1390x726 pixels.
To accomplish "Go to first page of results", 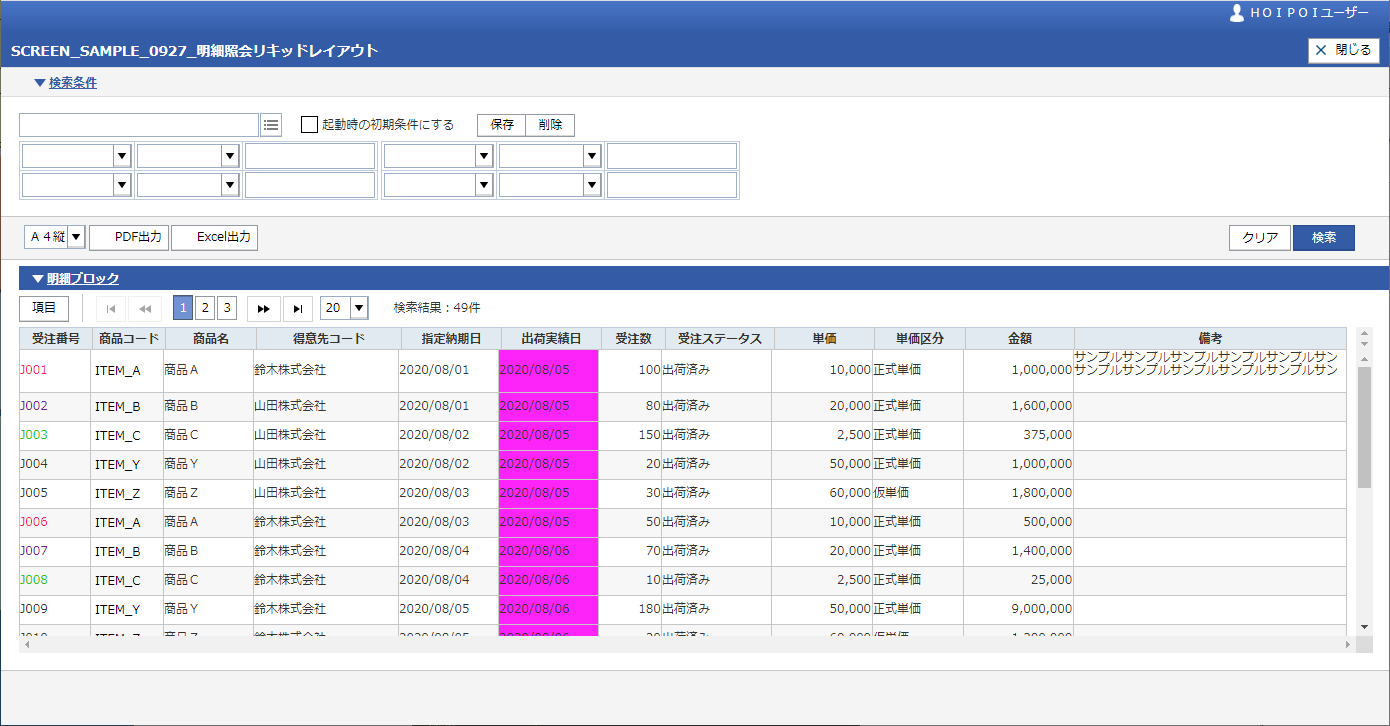I will click(x=110, y=308).
